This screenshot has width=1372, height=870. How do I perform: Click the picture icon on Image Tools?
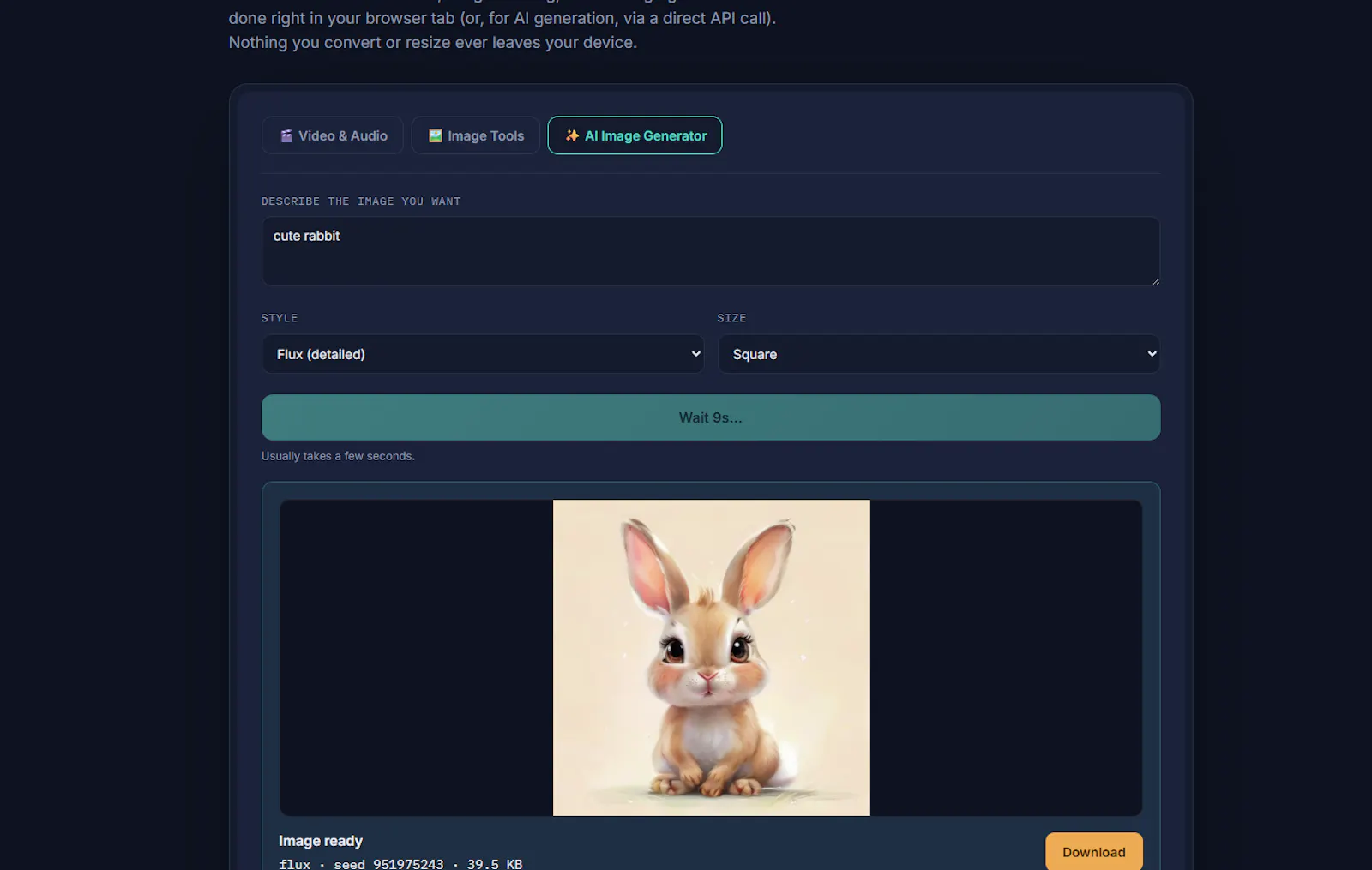point(436,135)
